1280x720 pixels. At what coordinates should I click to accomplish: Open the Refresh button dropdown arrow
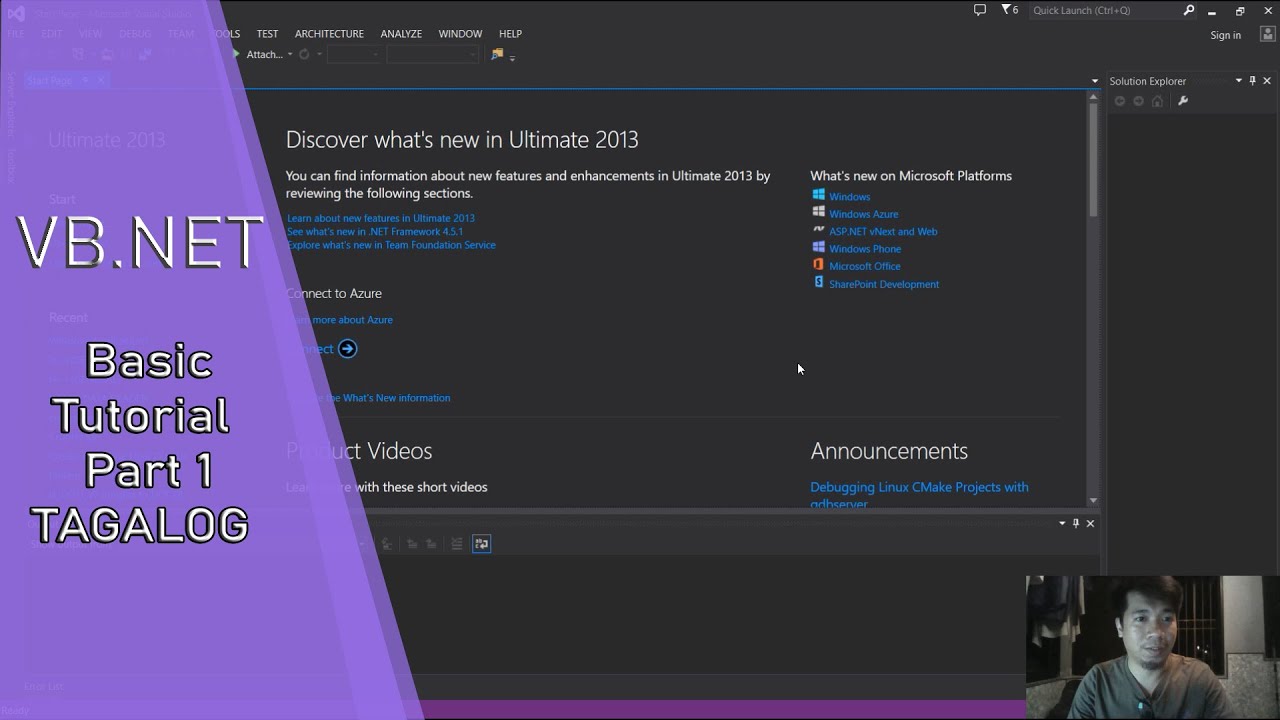point(319,54)
